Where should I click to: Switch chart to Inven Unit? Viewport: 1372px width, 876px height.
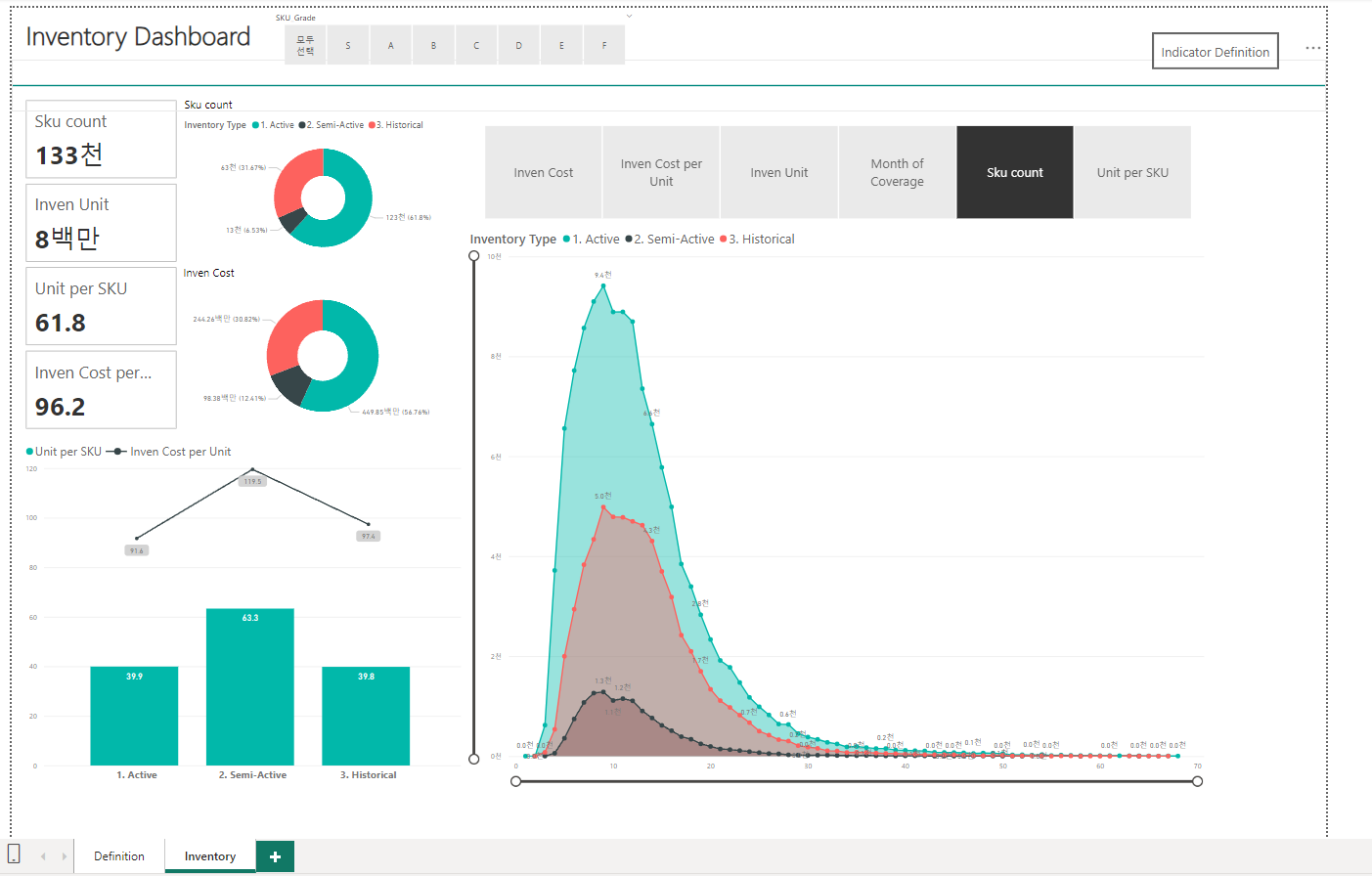coord(779,172)
